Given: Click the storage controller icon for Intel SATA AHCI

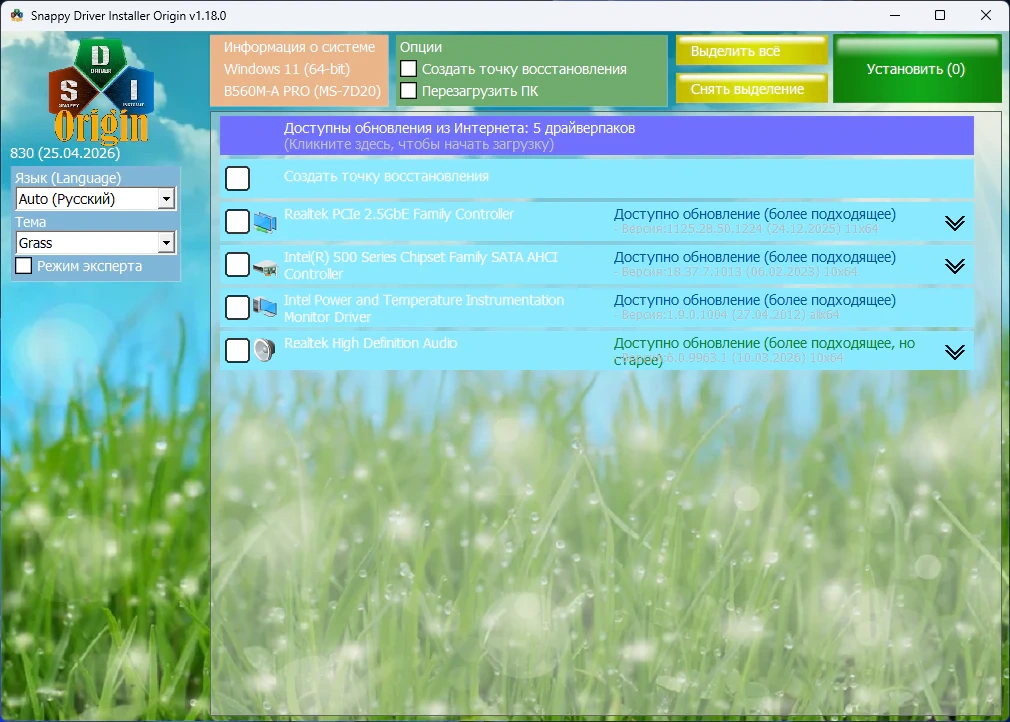Looking at the screenshot, I should [x=265, y=267].
